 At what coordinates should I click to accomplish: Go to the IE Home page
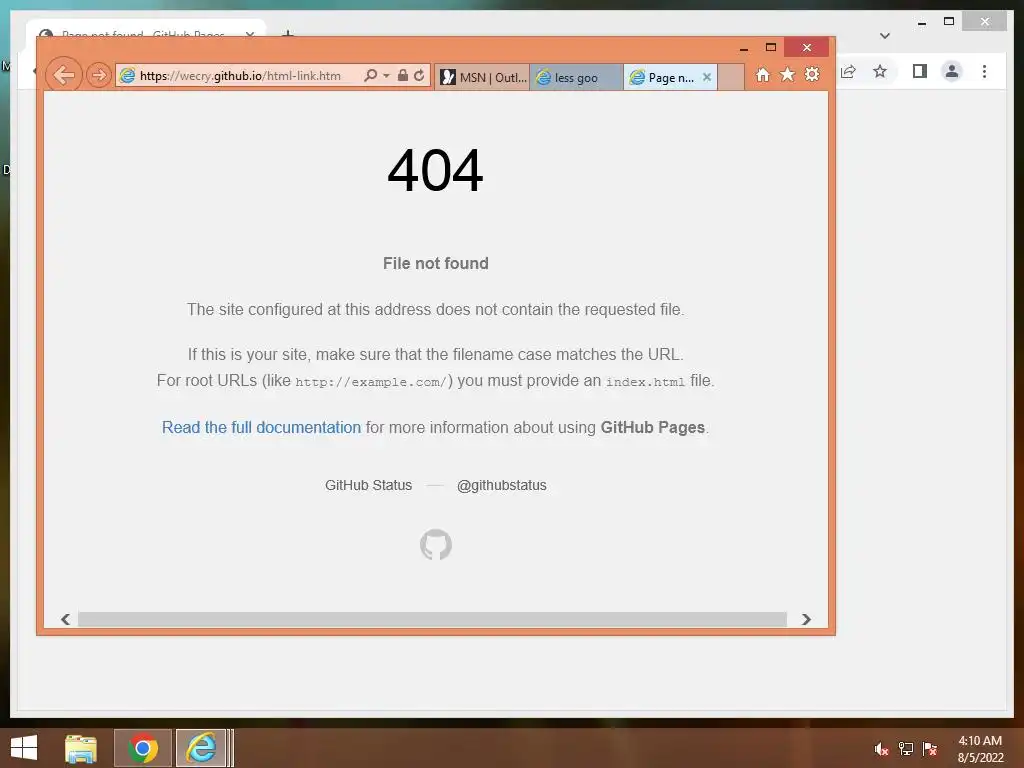(763, 75)
